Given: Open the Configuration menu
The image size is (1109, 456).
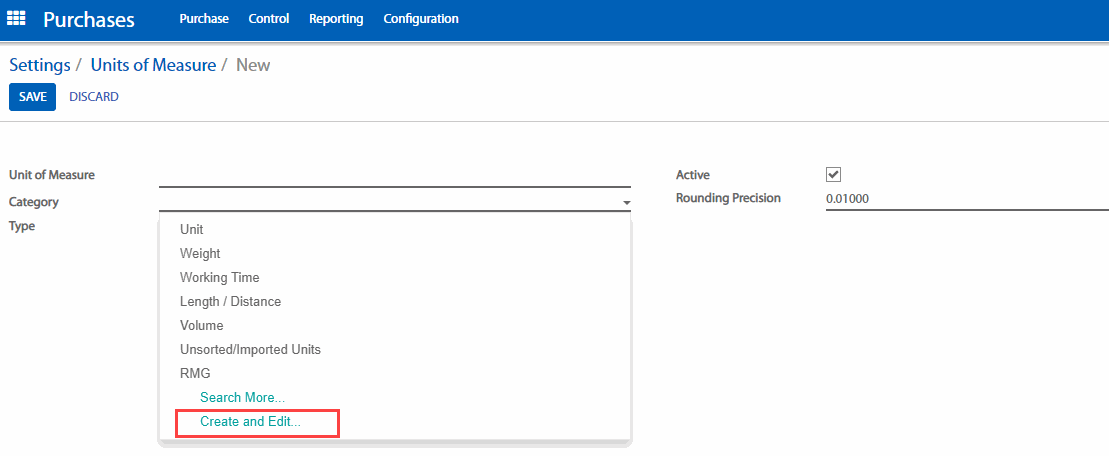Looking at the screenshot, I should click(x=421, y=19).
